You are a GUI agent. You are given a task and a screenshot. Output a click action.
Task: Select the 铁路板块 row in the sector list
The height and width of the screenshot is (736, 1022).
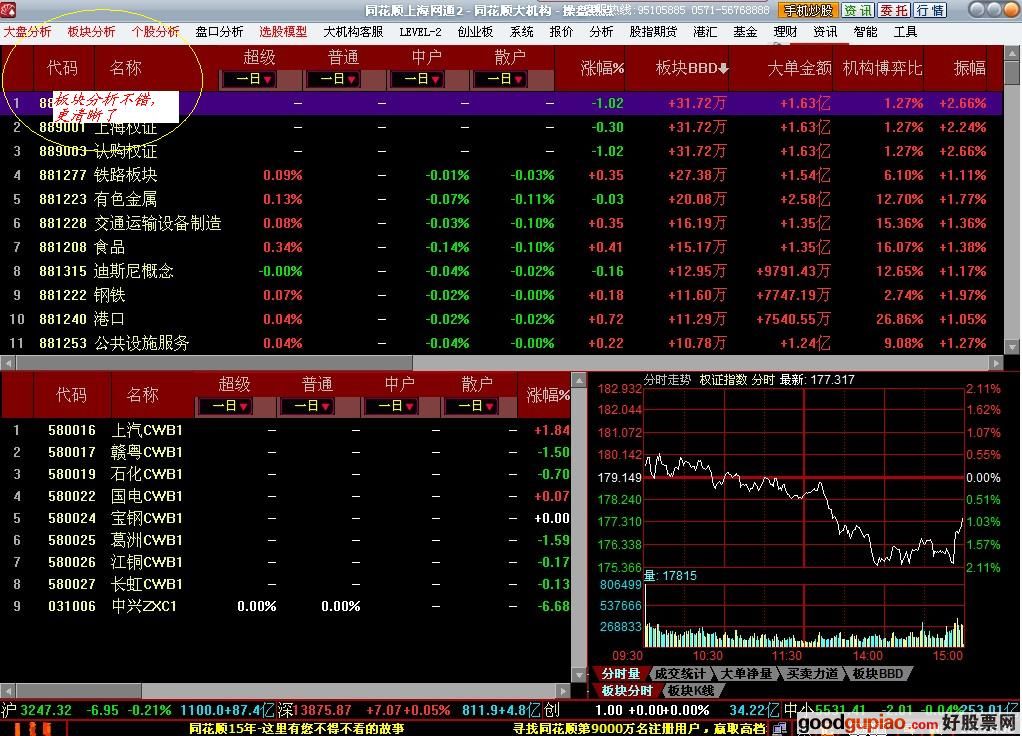coord(125,175)
